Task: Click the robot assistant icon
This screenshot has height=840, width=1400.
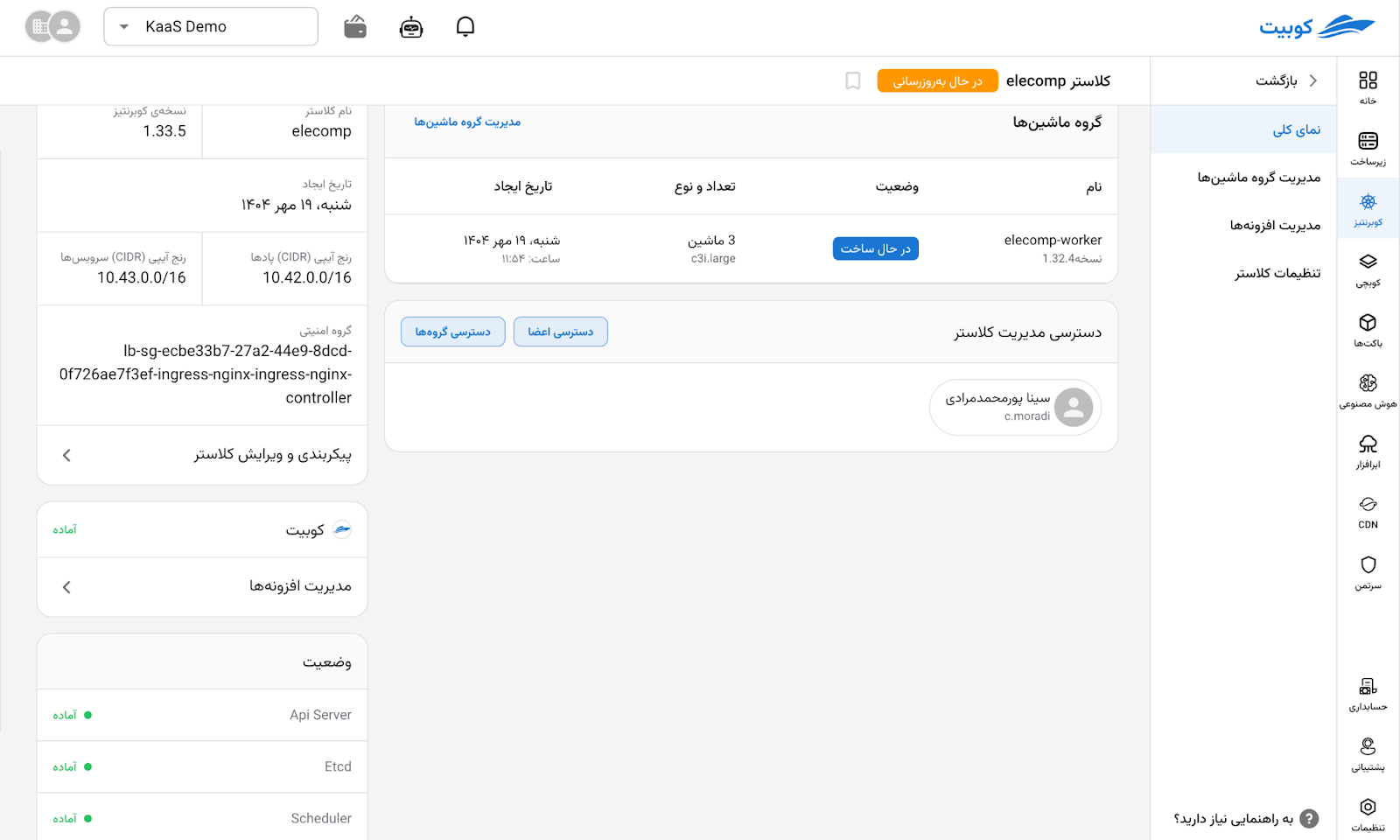Action: click(x=410, y=27)
